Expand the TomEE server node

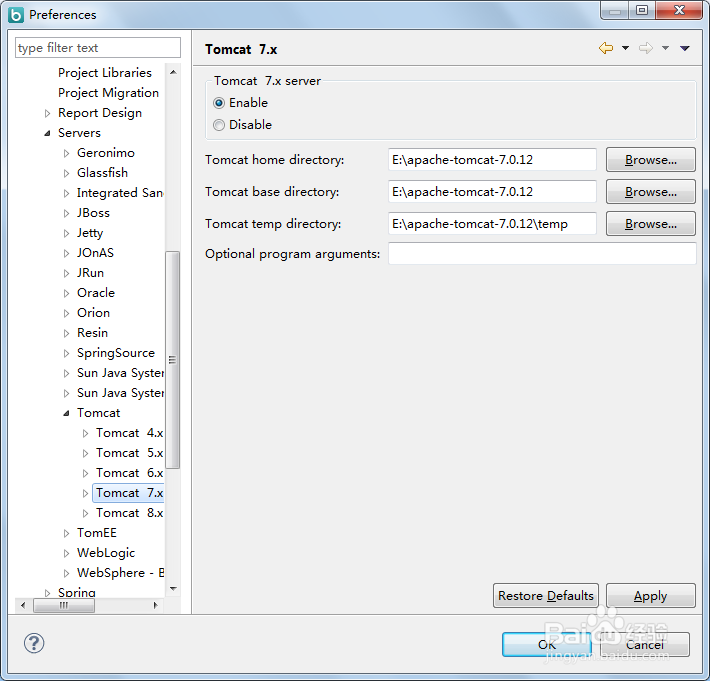(x=67, y=533)
